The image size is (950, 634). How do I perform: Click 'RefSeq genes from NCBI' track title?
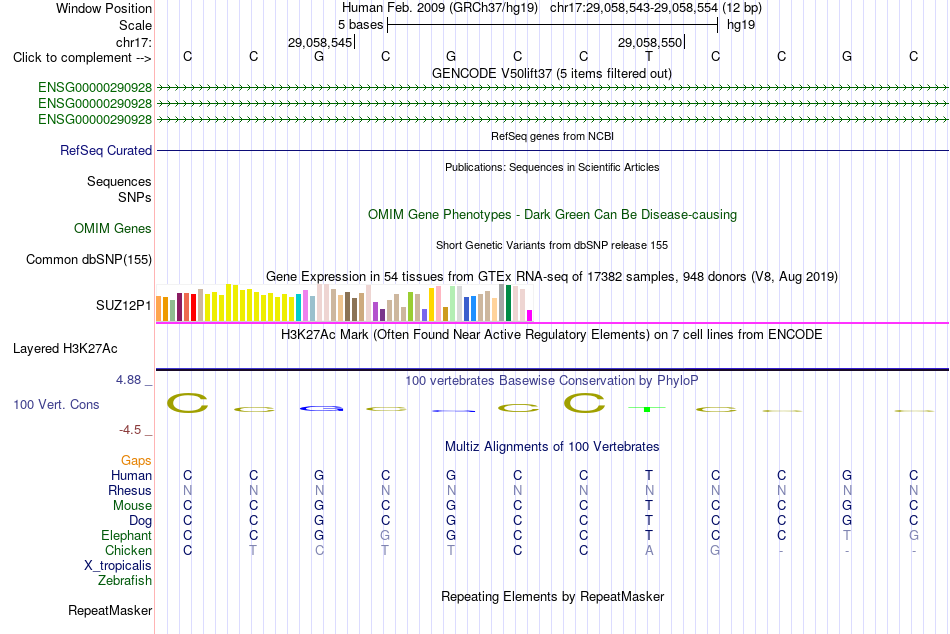tap(553, 136)
